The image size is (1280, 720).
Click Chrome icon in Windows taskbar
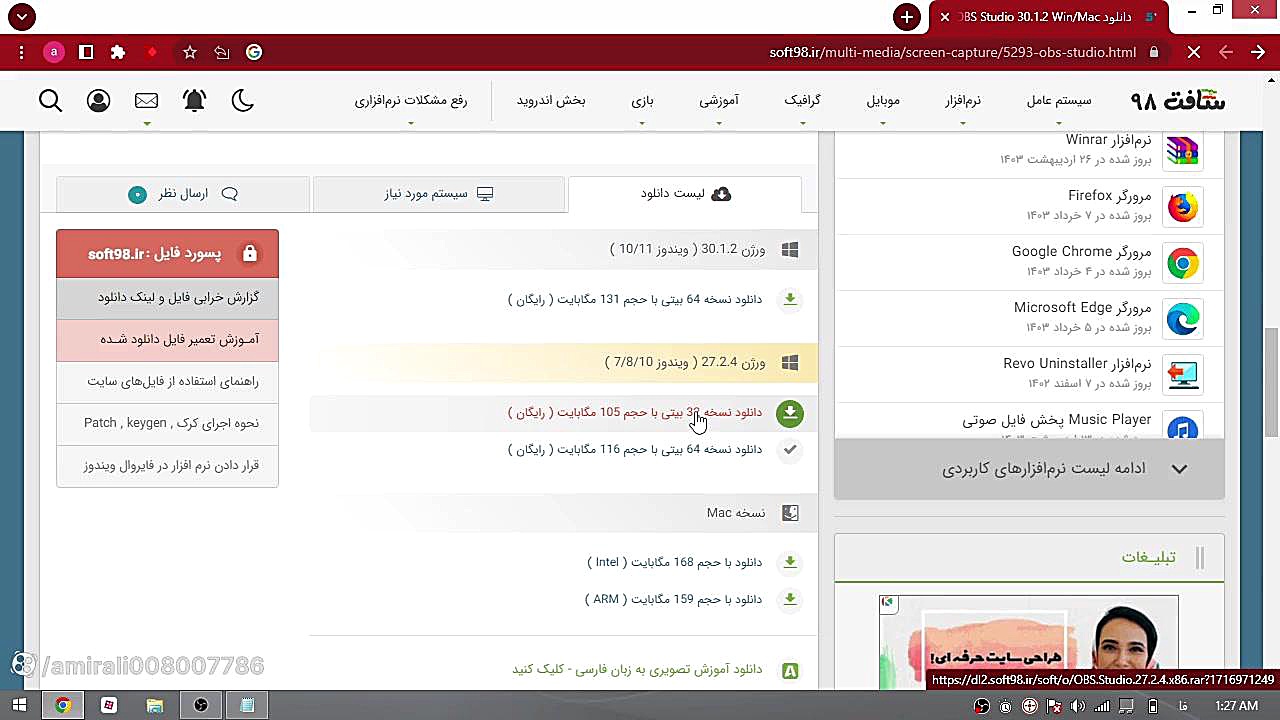click(62, 706)
